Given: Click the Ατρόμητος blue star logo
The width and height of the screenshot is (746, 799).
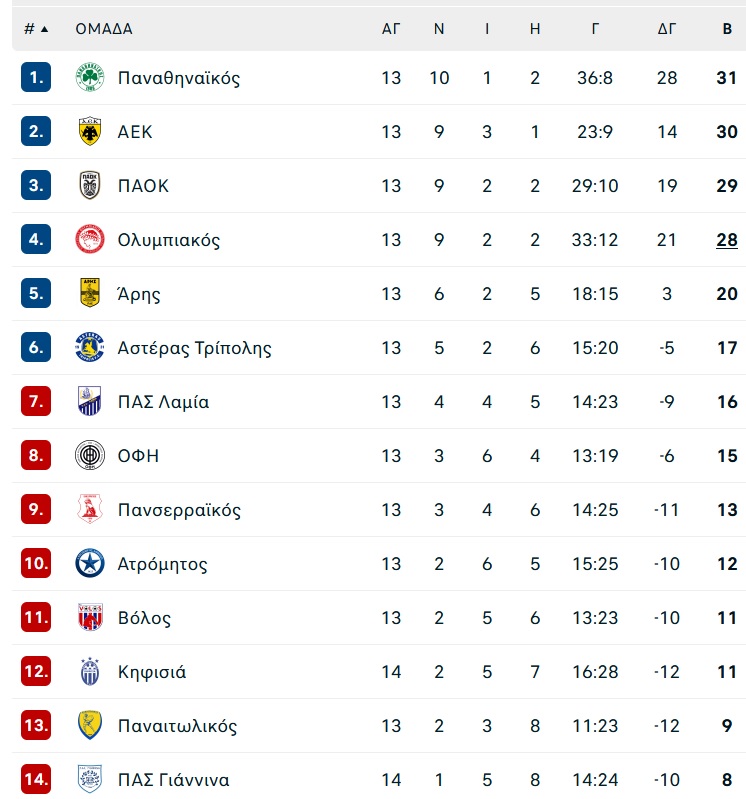Looking at the screenshot, I should coord(90,563).
